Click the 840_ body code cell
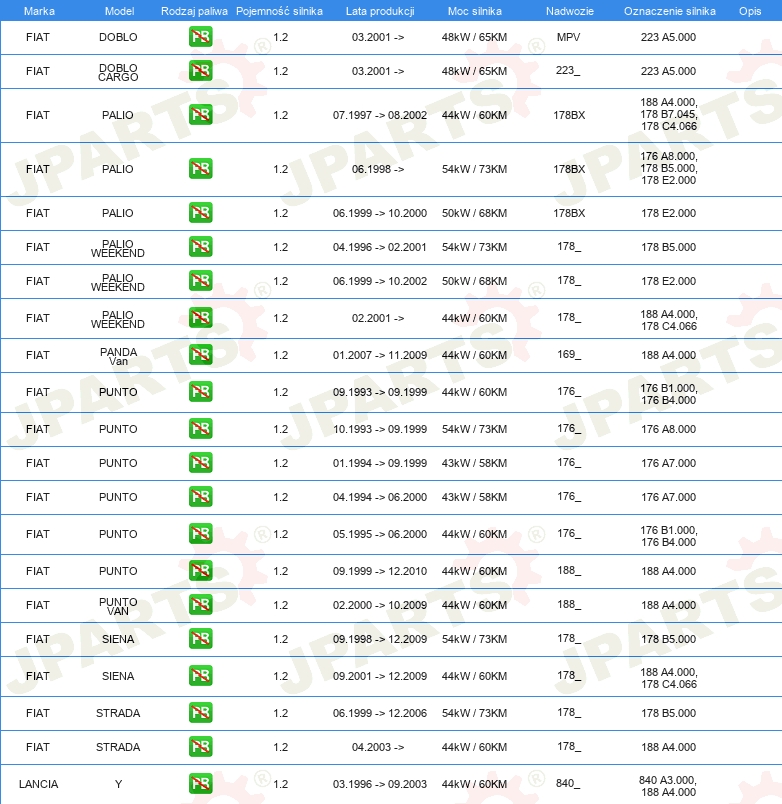This screenshot has height=804, width=782. (568, 783)
